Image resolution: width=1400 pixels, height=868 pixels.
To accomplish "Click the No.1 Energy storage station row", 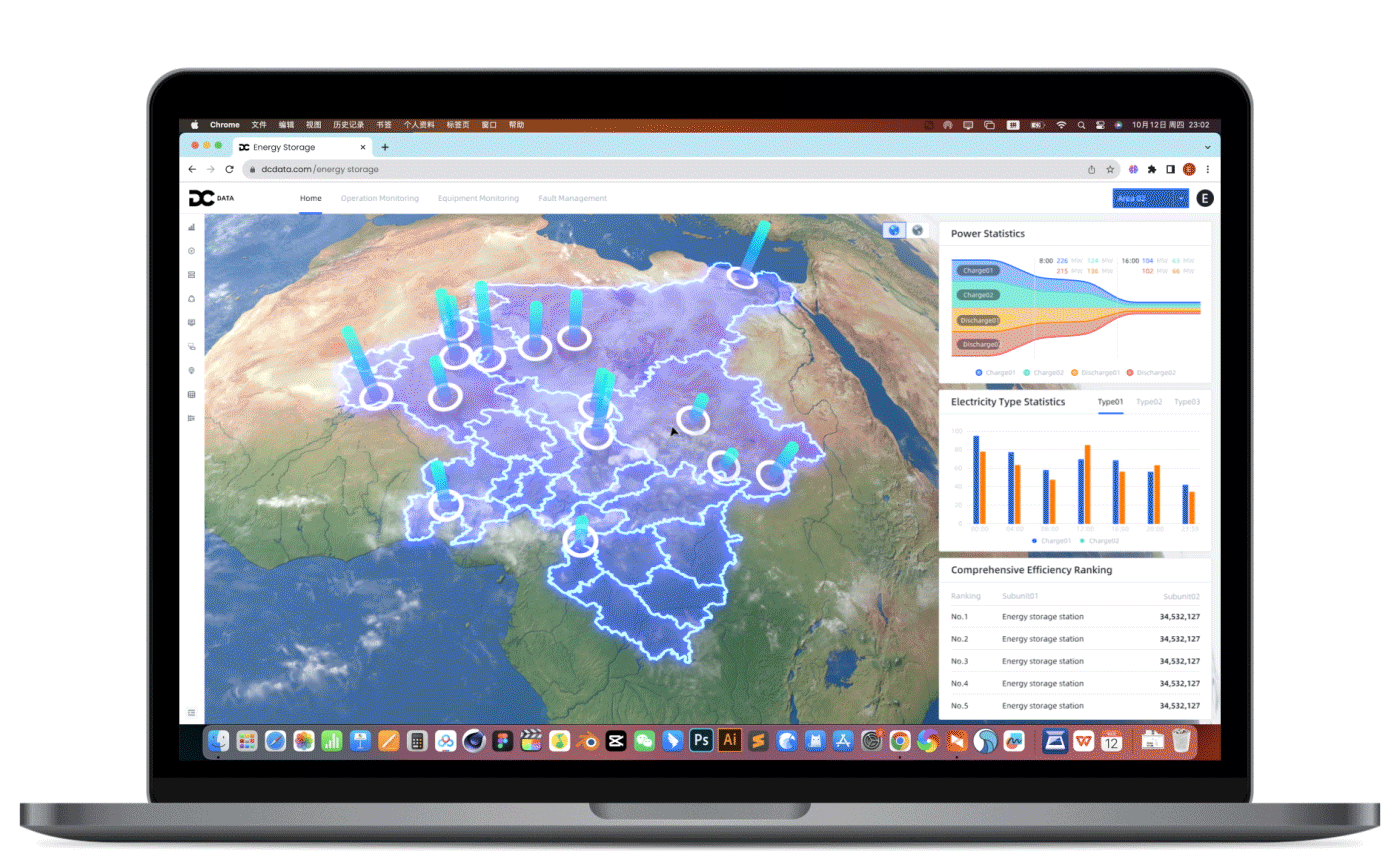I will tap(1075, 616).
